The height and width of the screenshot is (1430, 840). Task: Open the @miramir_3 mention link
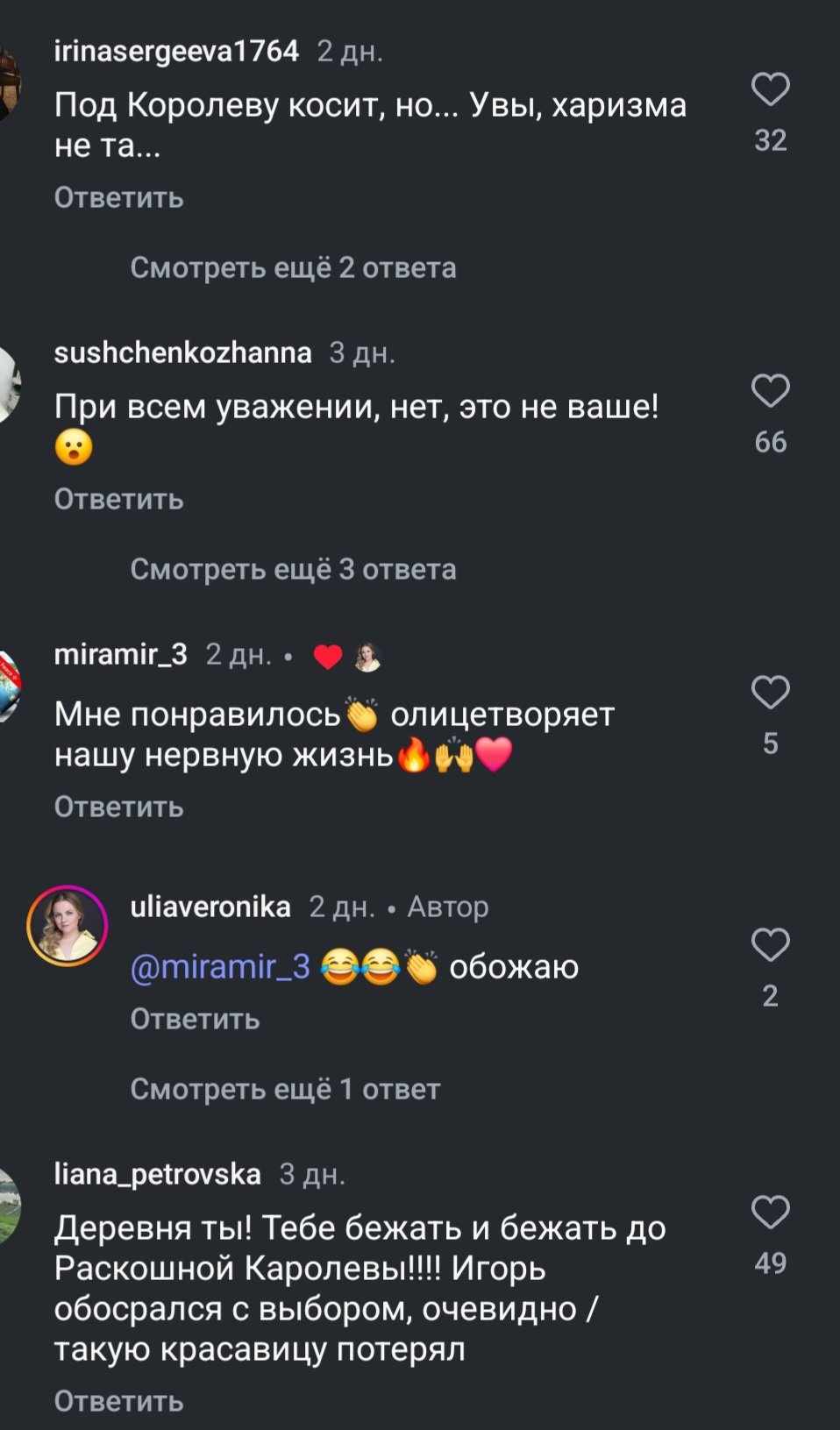(220, 966)
